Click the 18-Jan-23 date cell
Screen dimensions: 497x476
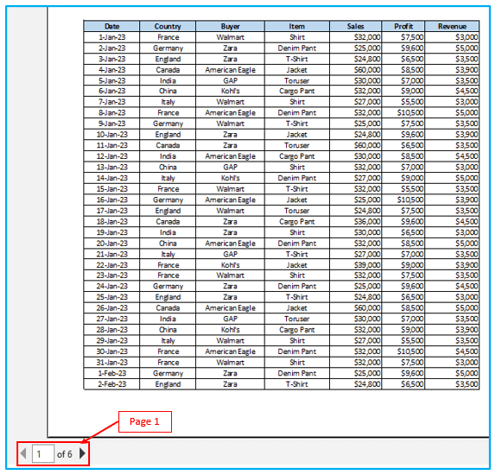[112, 221]
